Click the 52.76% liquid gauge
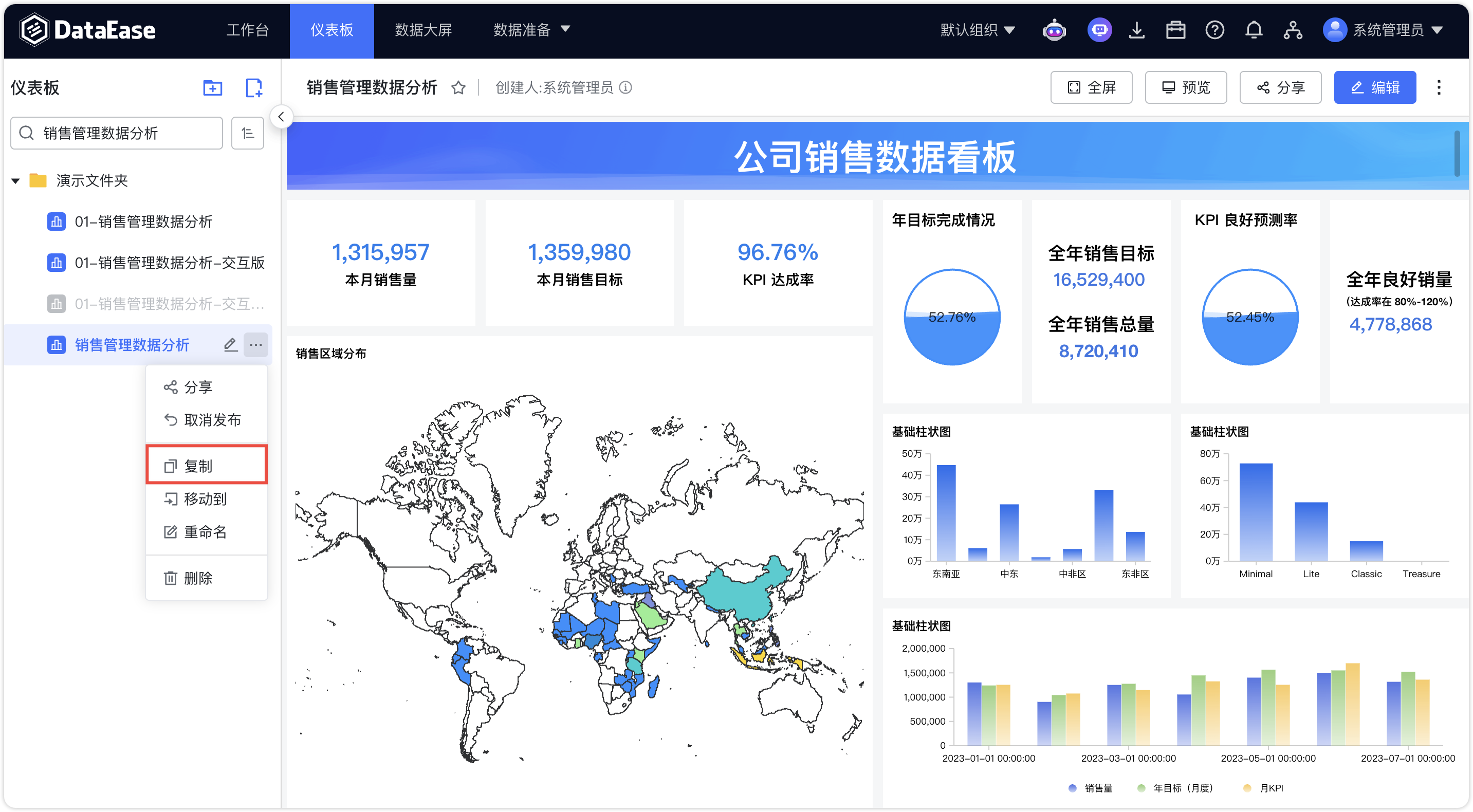 coord(951,317)
